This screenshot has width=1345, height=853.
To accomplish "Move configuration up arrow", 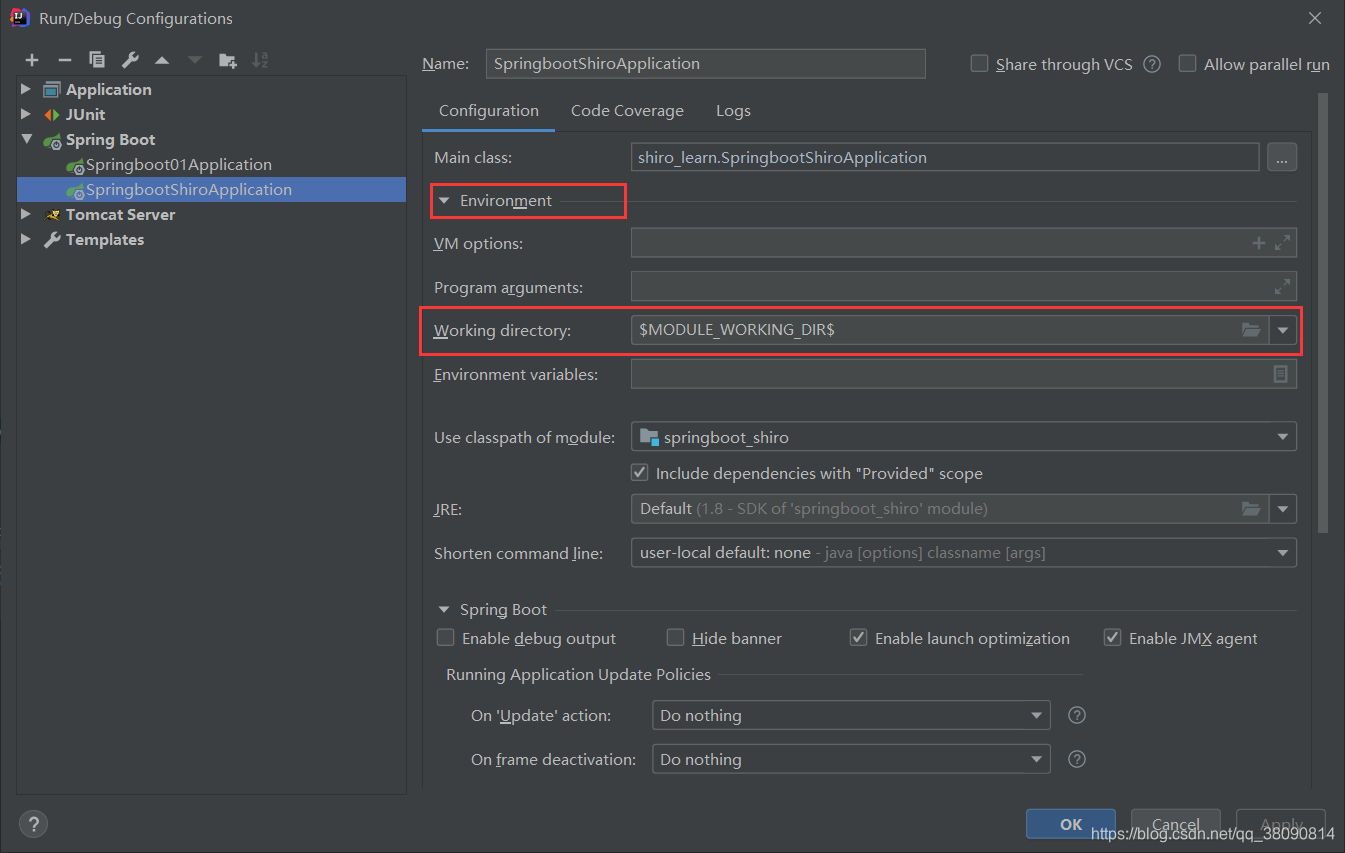I will pos(162,61).
